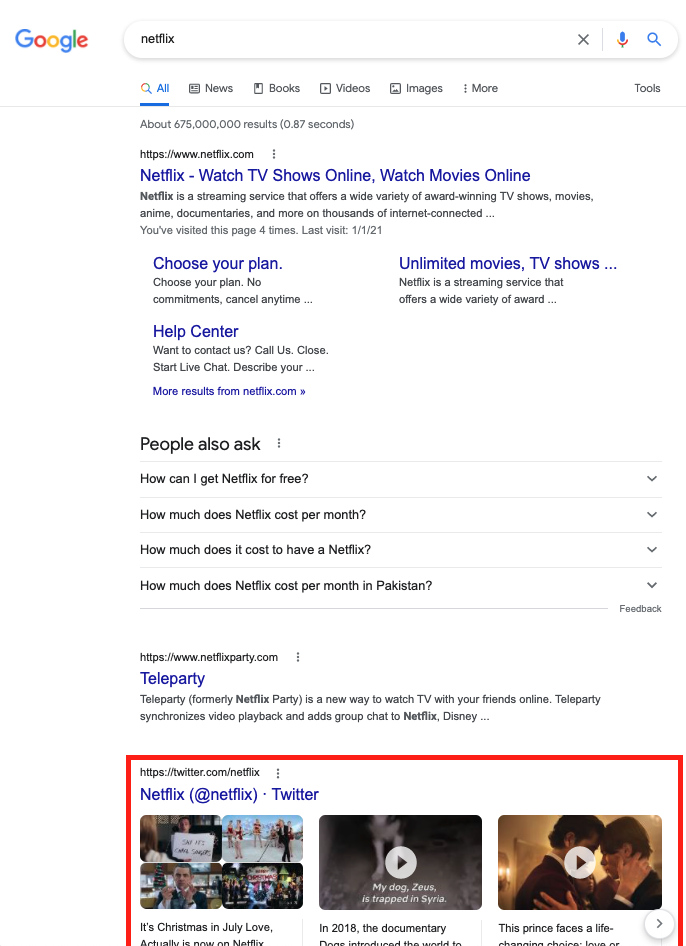This screenshot has width=686, height=946.
Task: Click the https://twitter.com/netflix URL text
Action: [200, 772]
